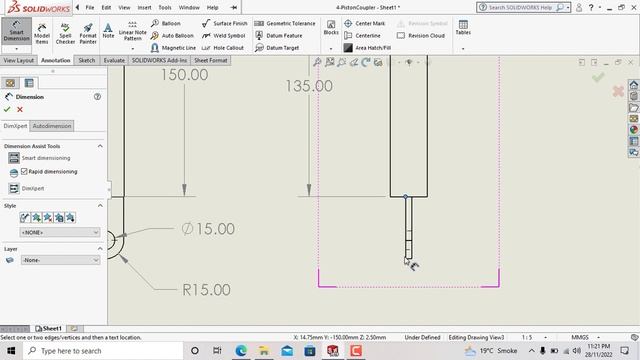Open Mail app from taskbar

coord(287,351)
